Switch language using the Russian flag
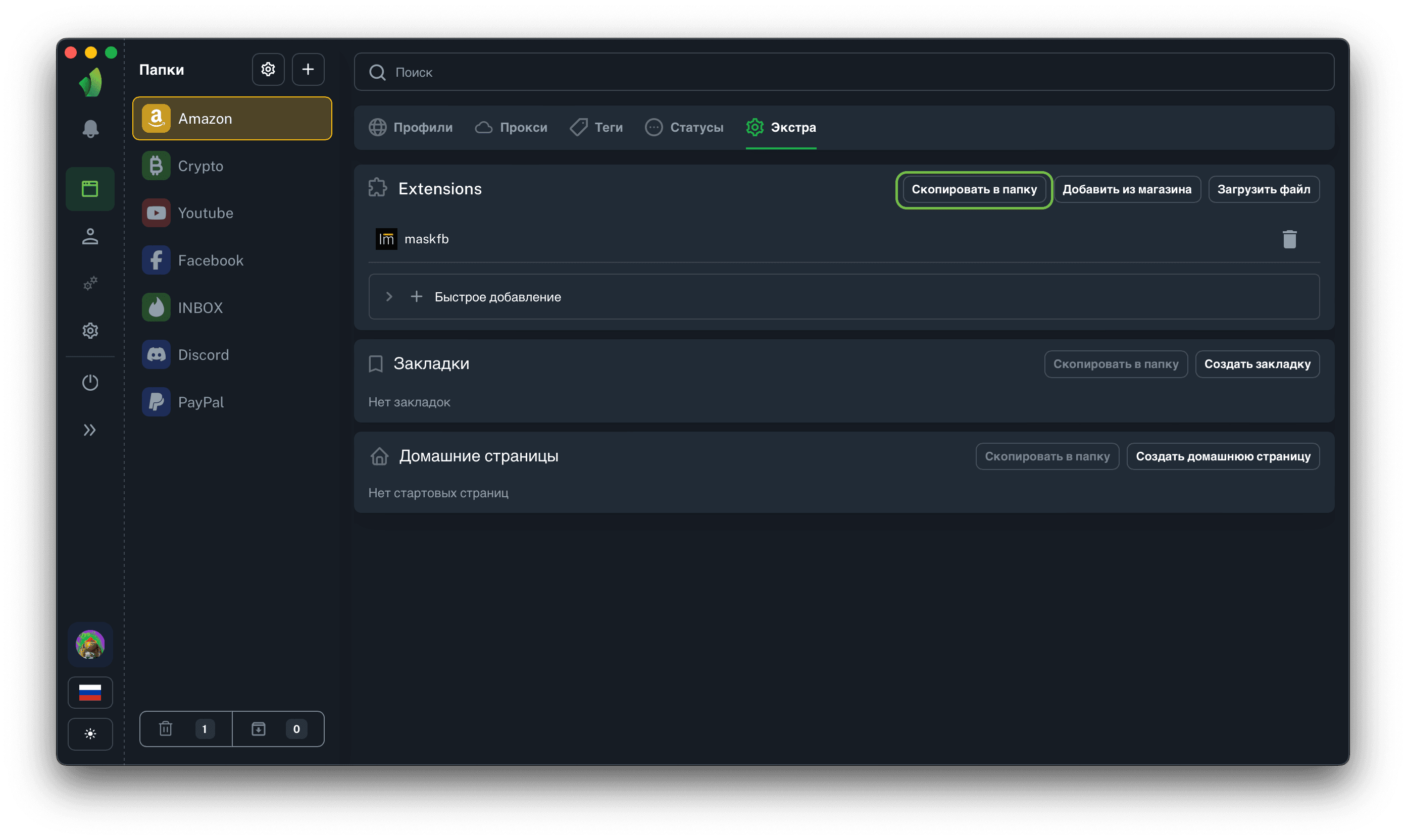This screenshot has width=1406, height=840. pos(90,692)
